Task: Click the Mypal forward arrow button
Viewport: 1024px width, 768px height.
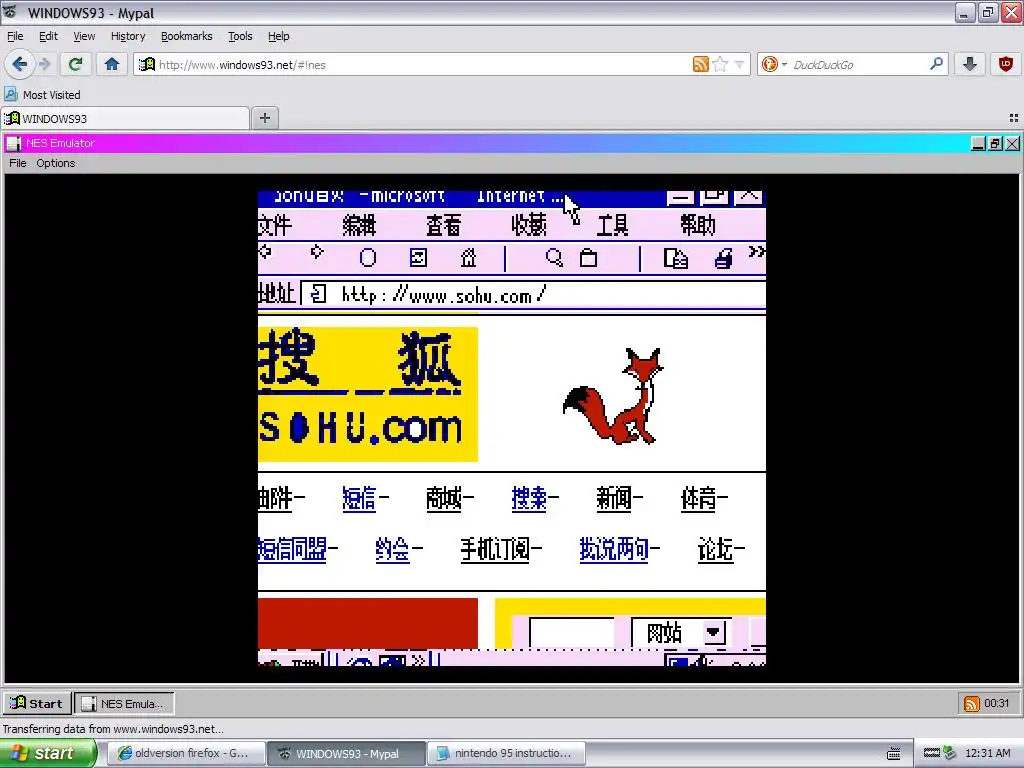Action: (x=44, y=64)
